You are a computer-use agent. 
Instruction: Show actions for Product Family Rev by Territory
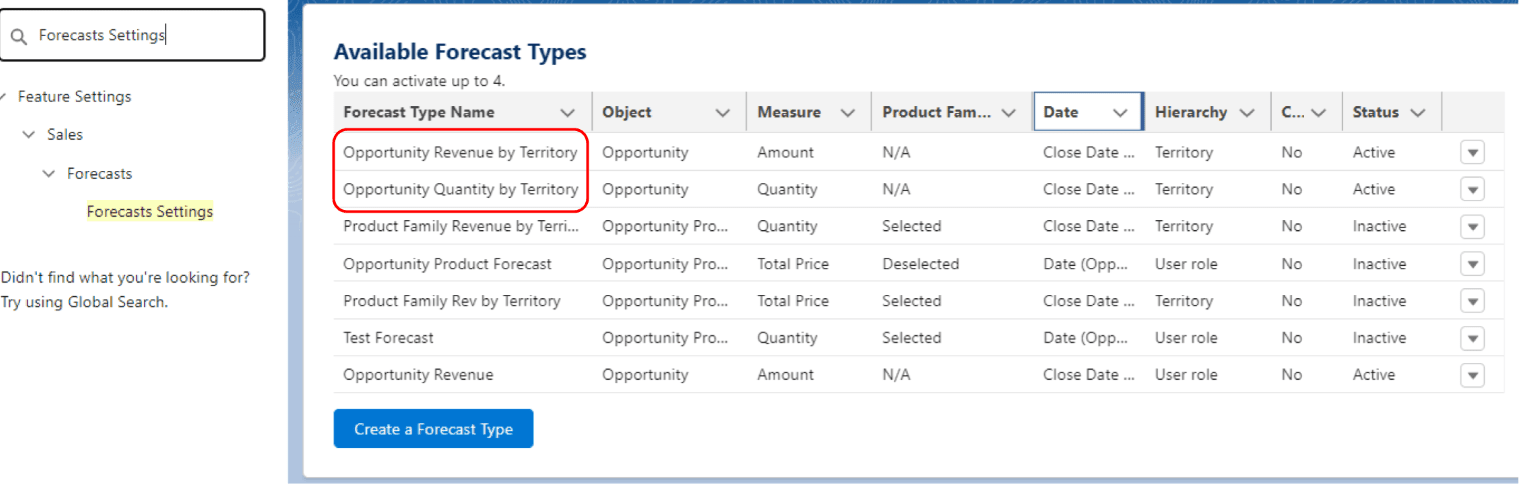tap(1472, 301)
